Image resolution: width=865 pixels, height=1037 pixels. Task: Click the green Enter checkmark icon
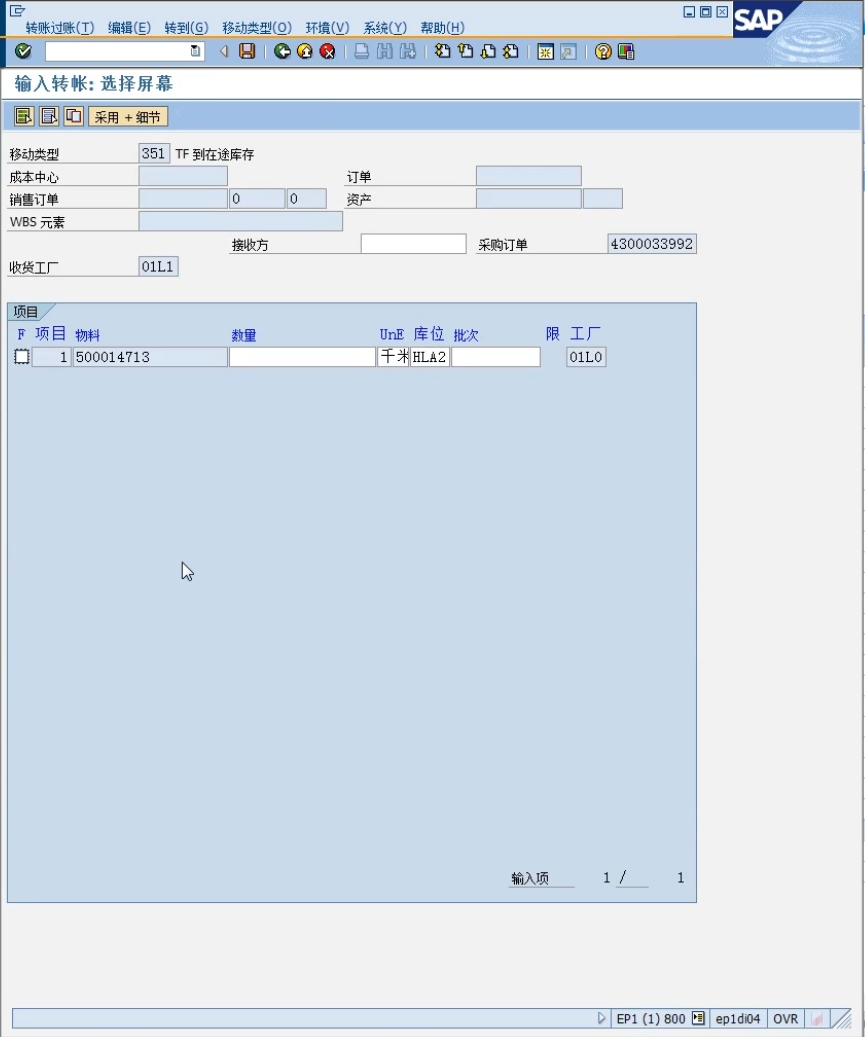(23, 51)
